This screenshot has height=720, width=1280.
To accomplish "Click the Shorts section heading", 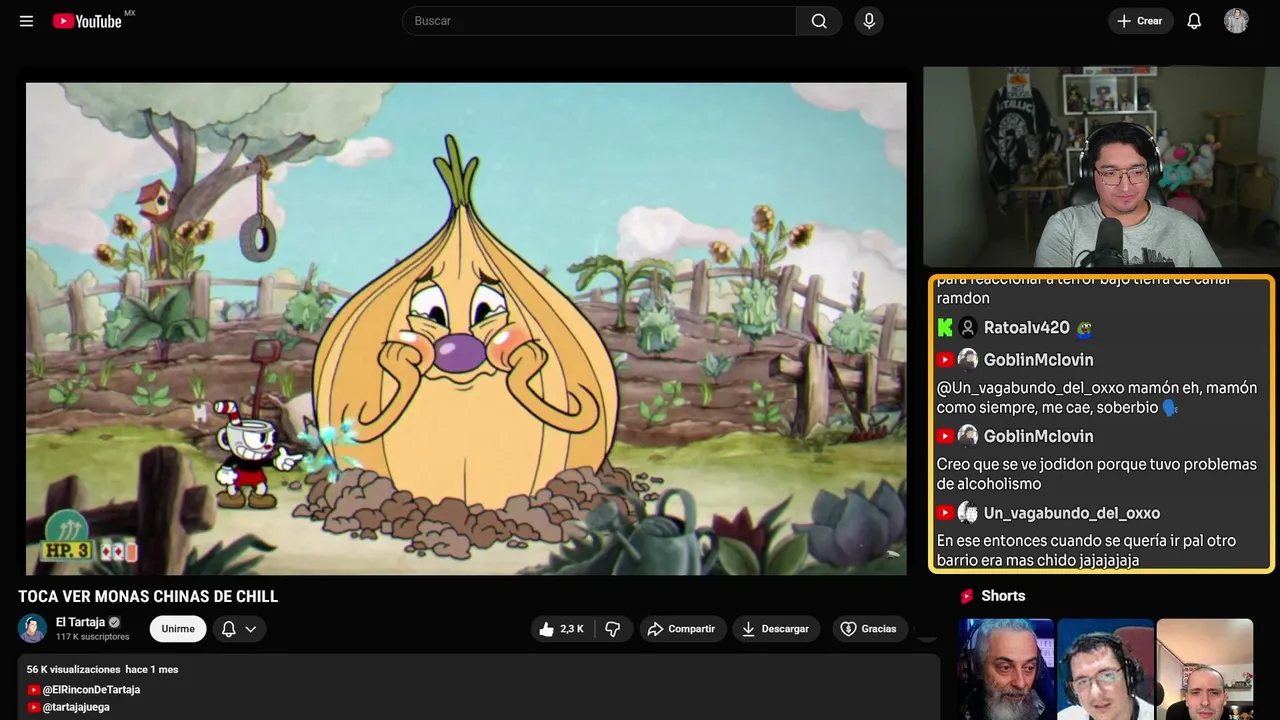I will tap(1003, 596).
